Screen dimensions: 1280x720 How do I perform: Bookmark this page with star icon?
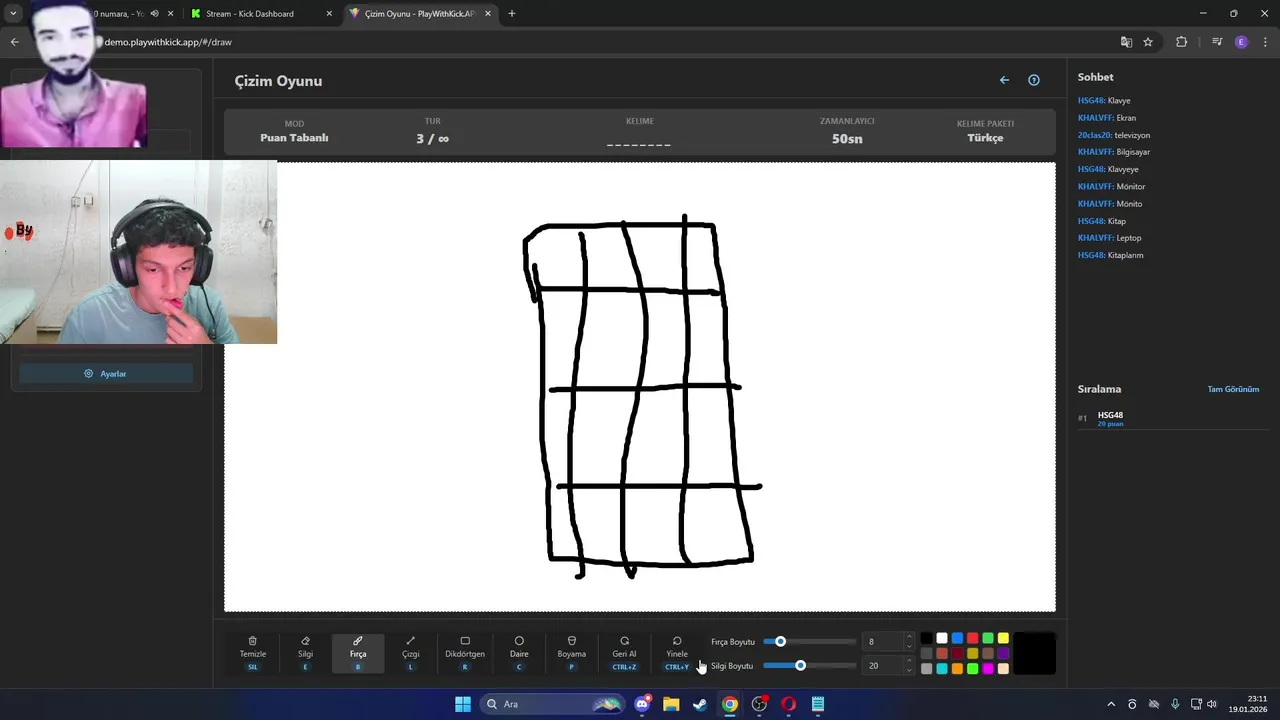(x=1148, y=42)
